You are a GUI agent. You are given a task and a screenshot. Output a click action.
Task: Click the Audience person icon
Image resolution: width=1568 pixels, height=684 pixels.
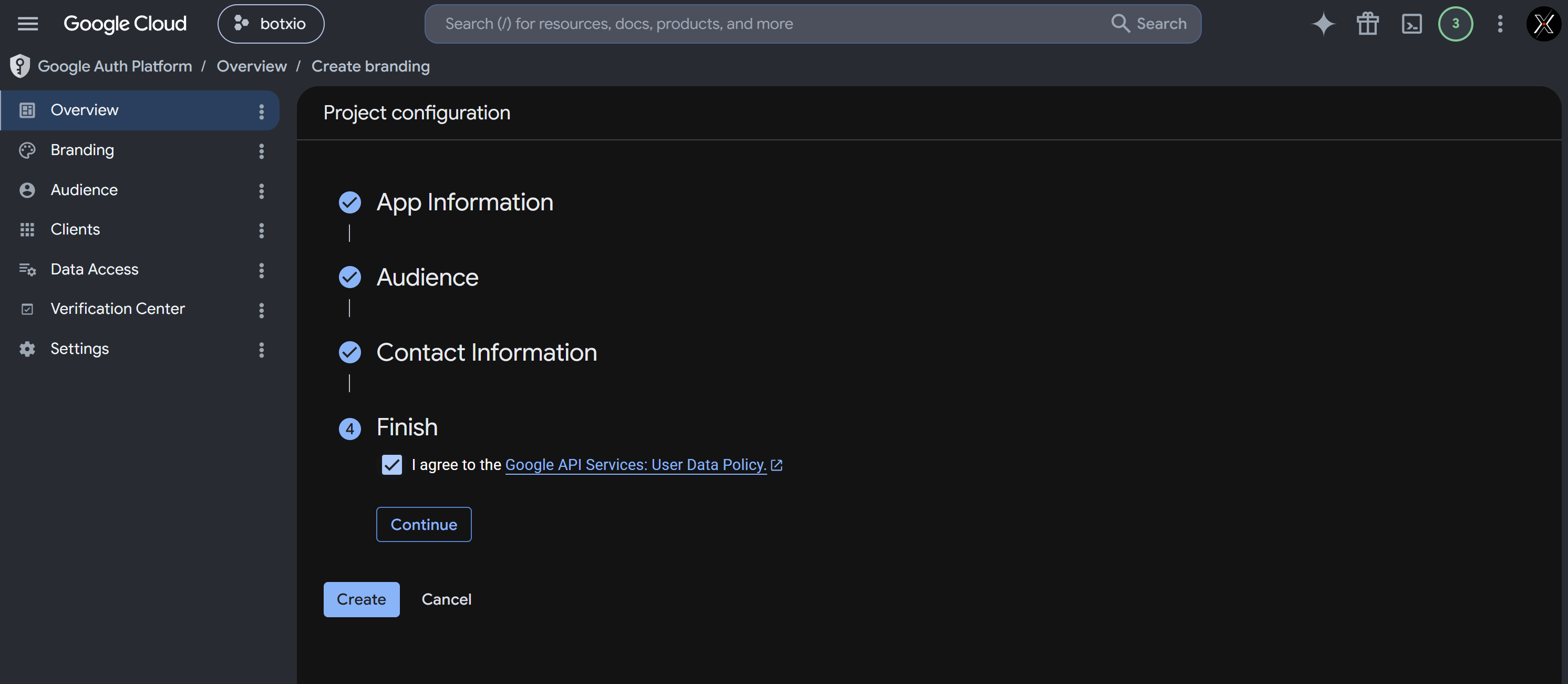(x=27, y=190)
